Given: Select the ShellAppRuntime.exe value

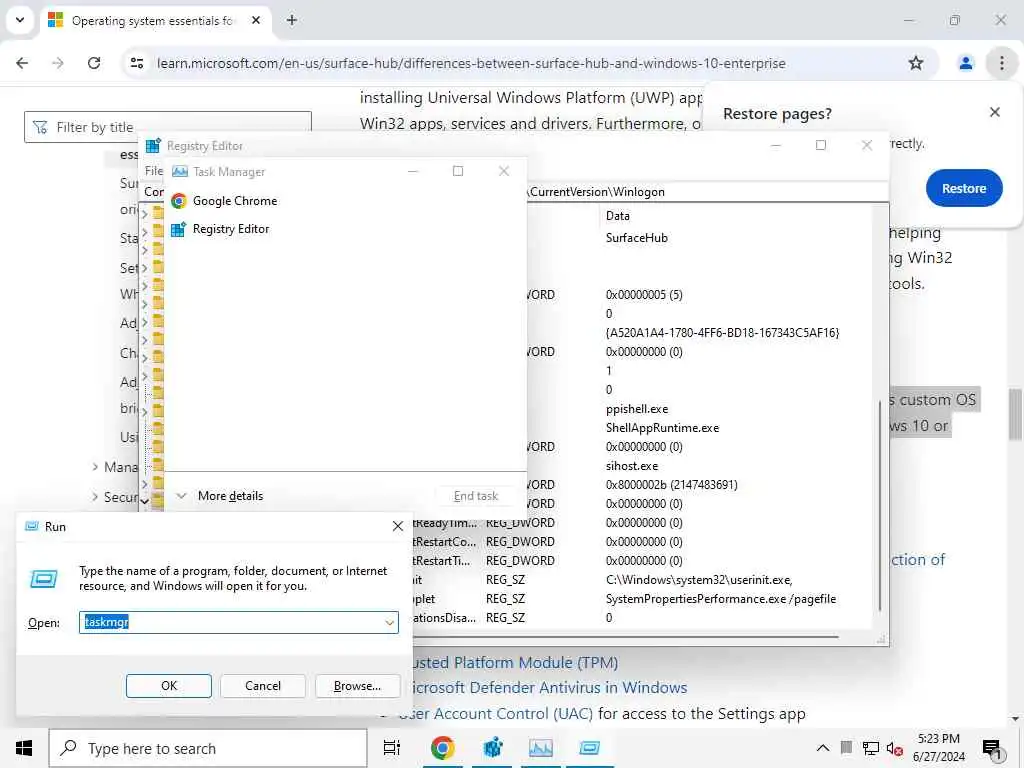Looking at the screenshot, I should point(662,428).
